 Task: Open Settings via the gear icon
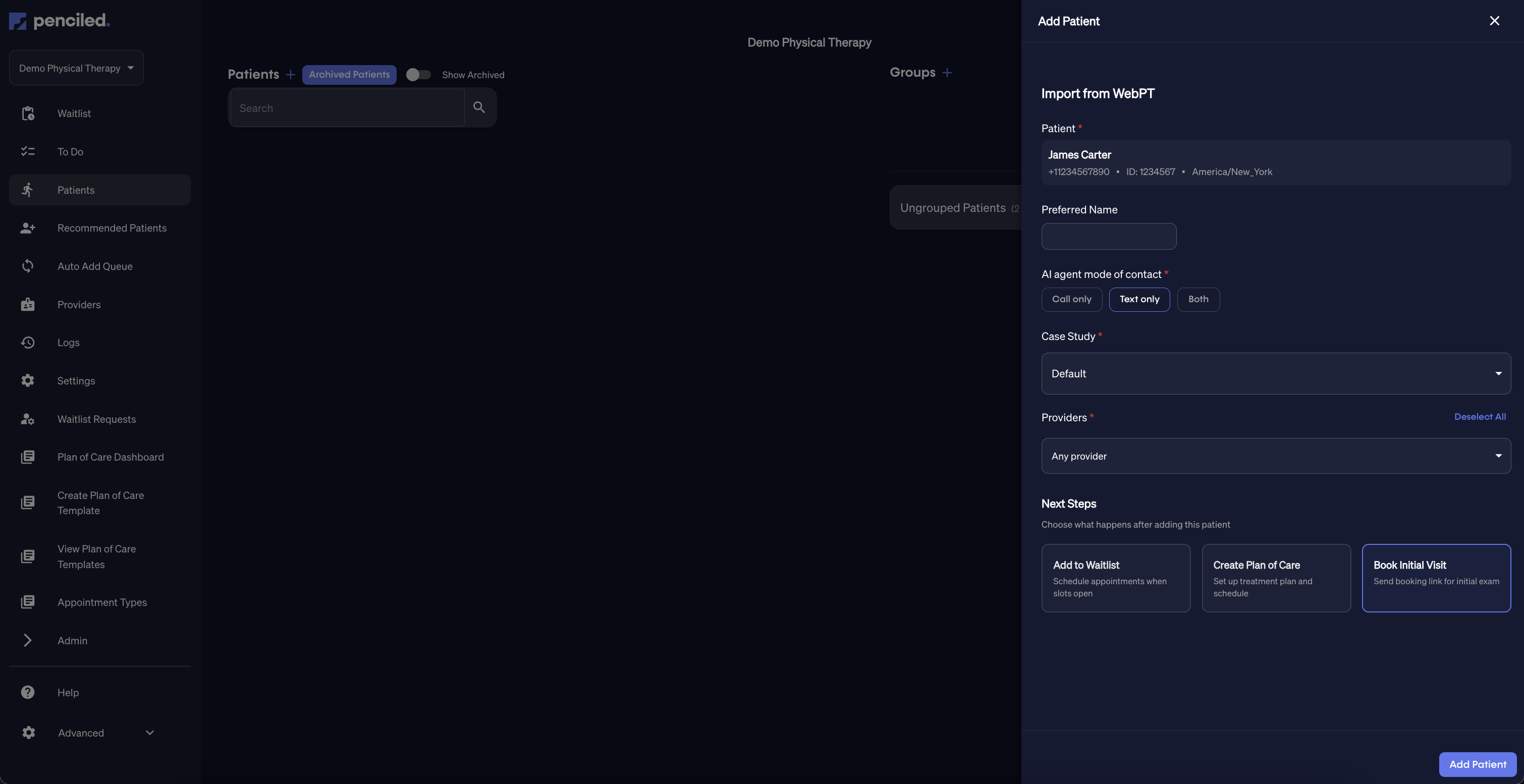point(28,380)
